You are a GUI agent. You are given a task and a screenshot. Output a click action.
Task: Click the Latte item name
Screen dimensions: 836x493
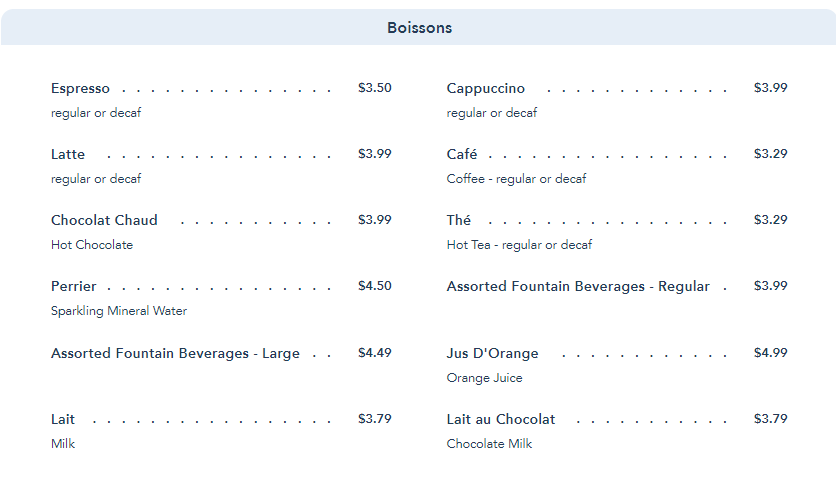[x=68, y=155]
